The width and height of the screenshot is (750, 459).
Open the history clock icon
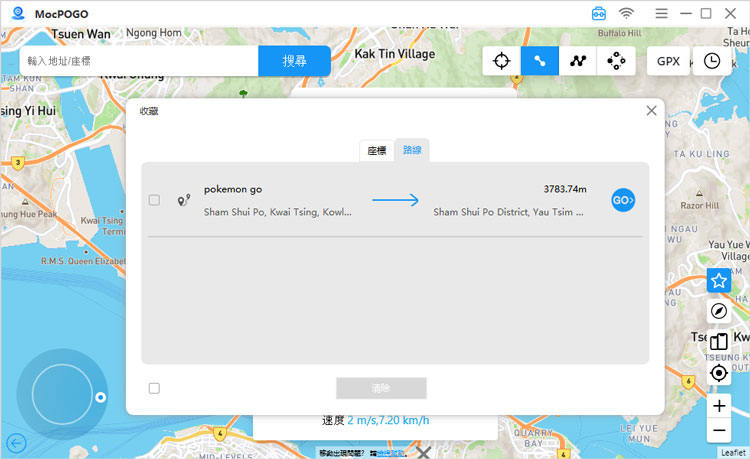[712, 61]
